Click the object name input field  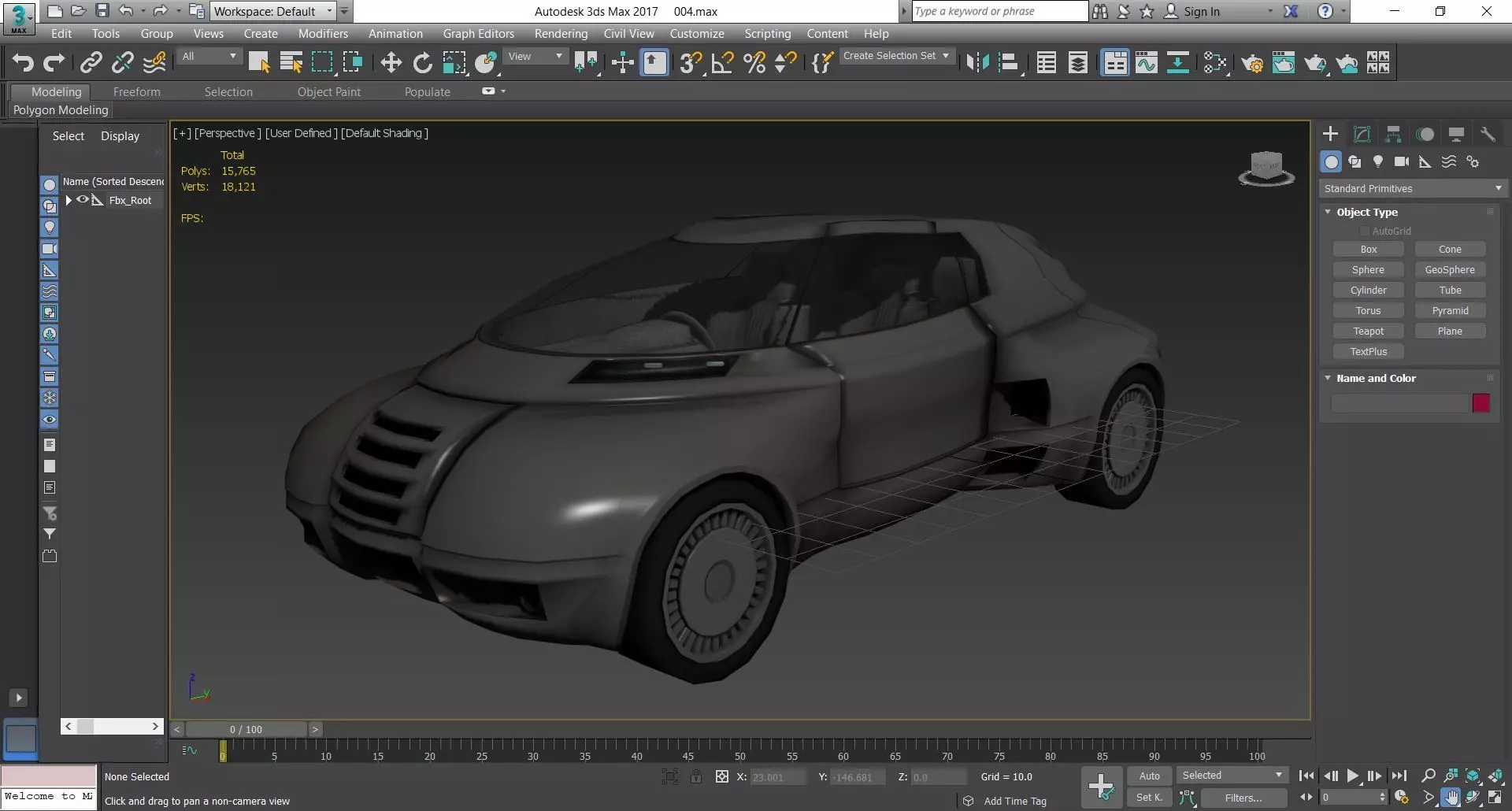click(x=1399, y=403)
